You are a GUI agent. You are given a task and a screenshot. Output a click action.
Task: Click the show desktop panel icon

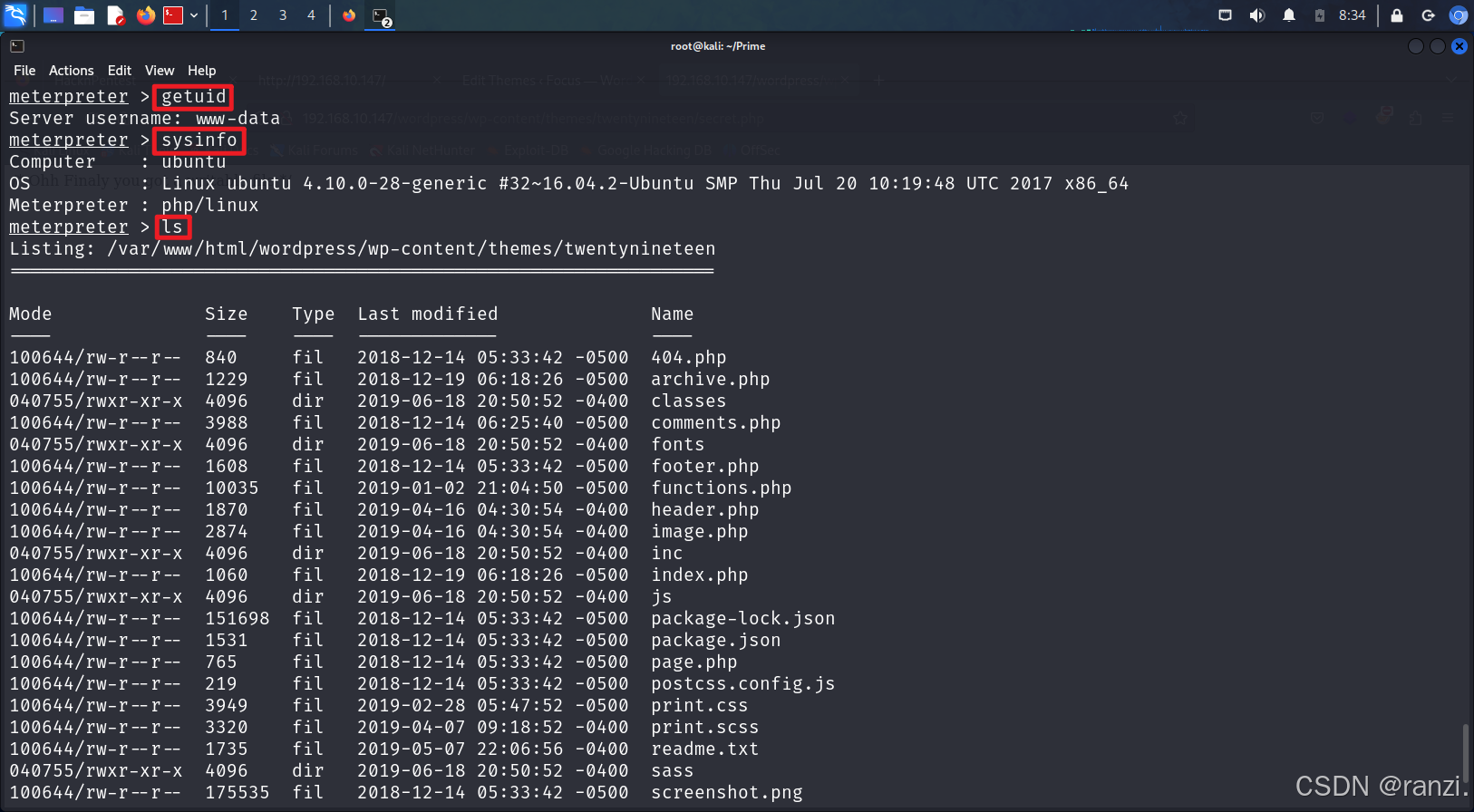pyautogui.click(x=53, y=15)
